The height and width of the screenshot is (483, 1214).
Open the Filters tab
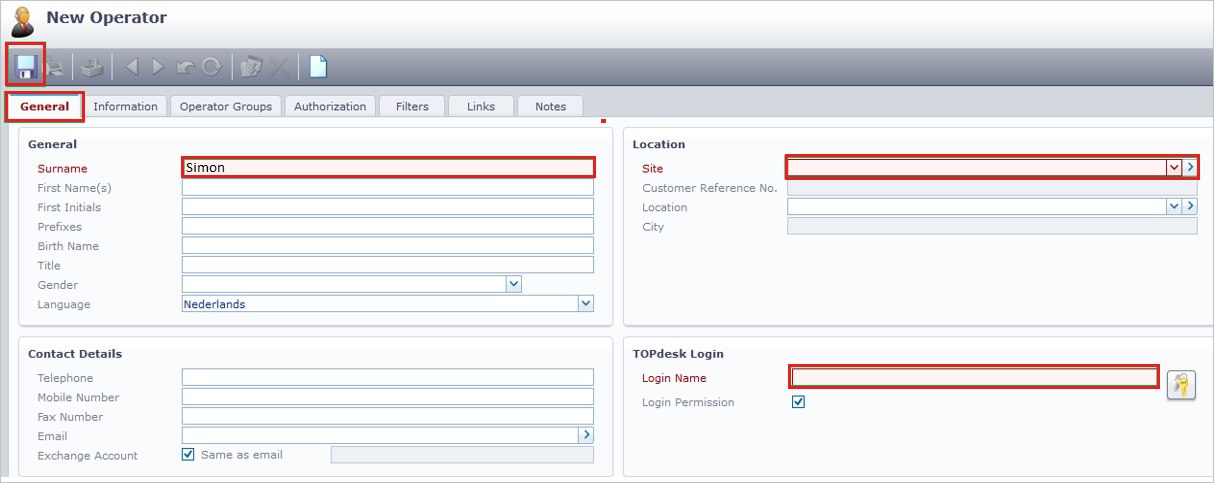[x=412, y=106]
